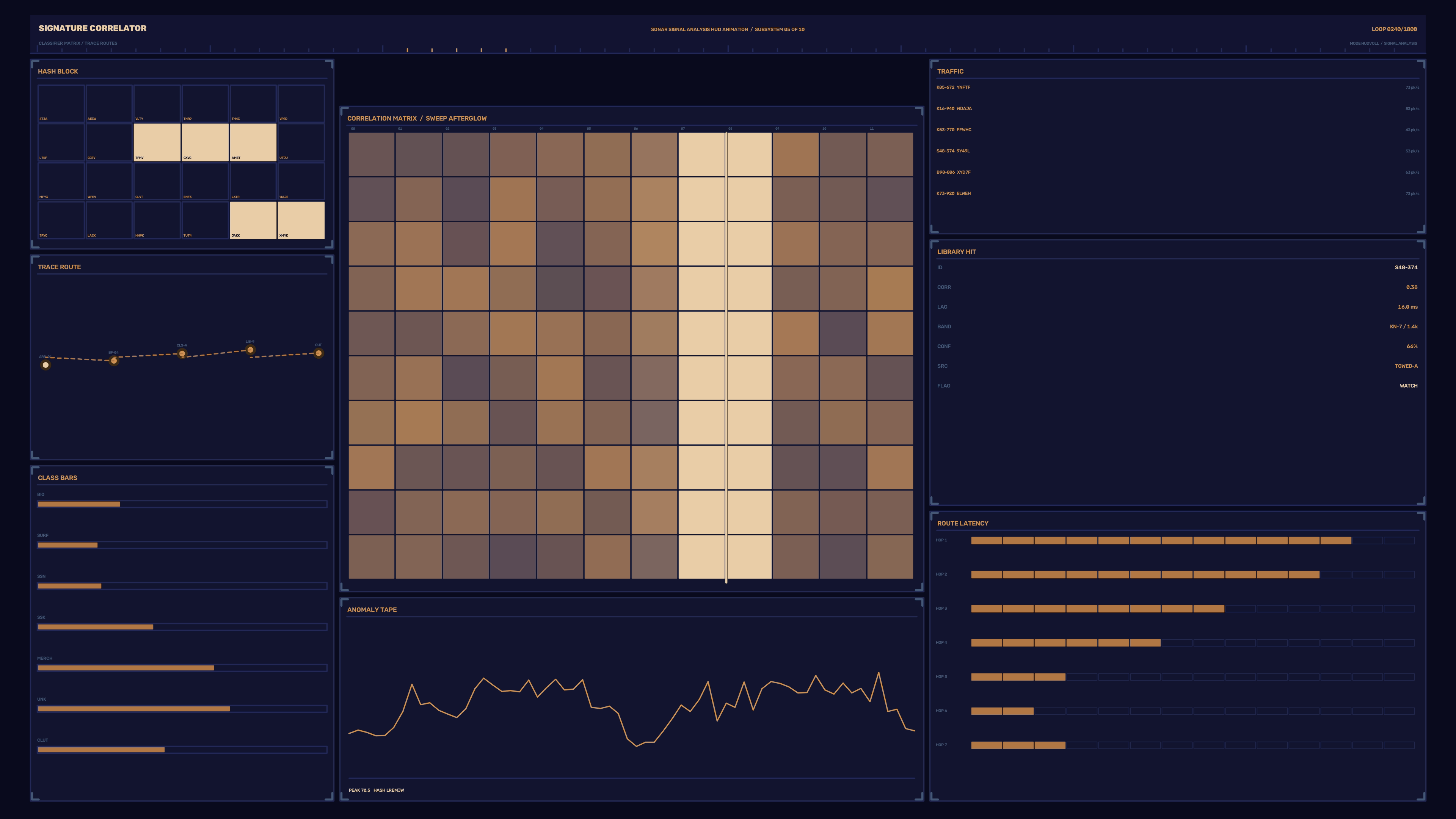Click the HOP 6 latency bar

coord(1192,711)
